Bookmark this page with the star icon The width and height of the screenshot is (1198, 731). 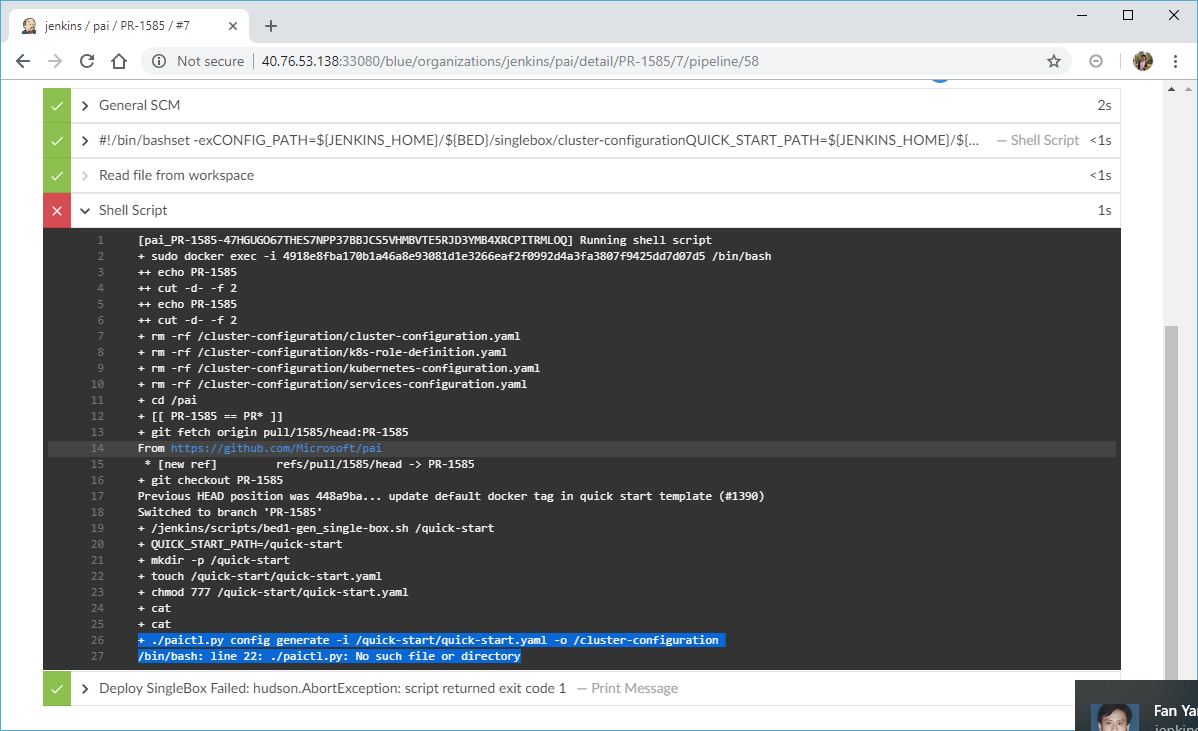[x=1053, y=61]
